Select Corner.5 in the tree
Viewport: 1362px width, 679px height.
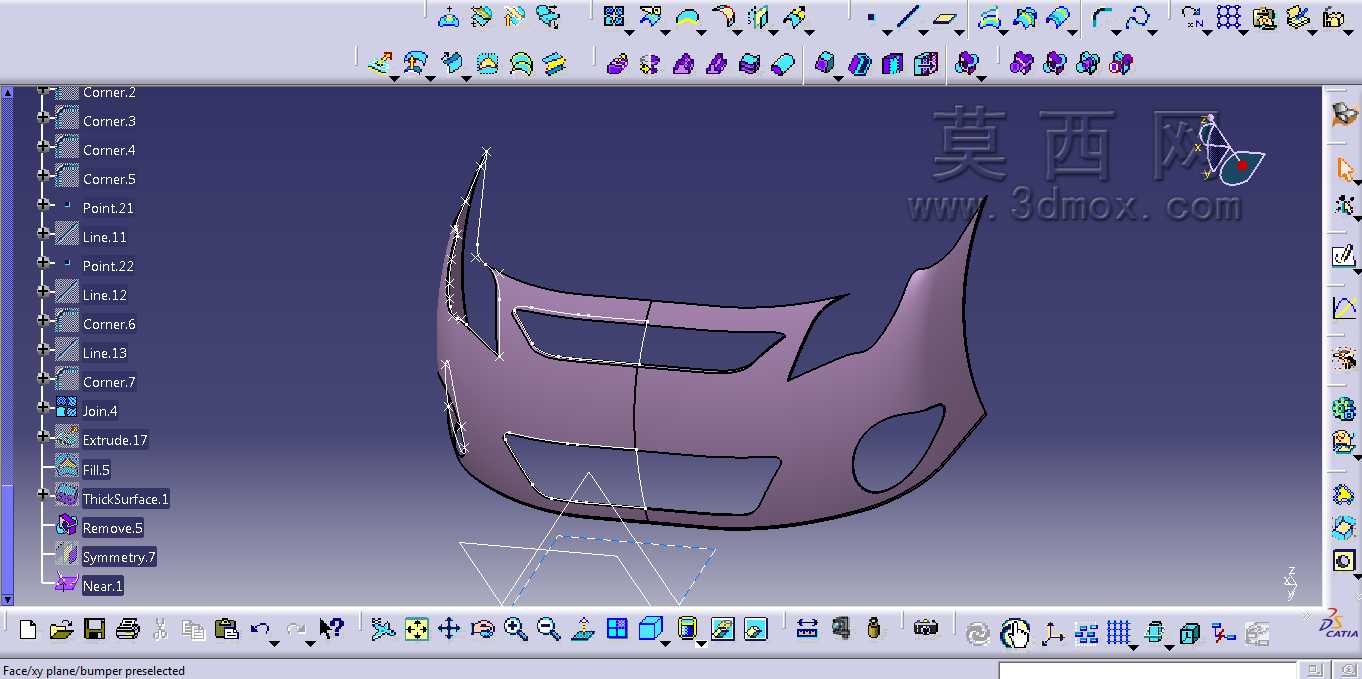click(109, 179)
